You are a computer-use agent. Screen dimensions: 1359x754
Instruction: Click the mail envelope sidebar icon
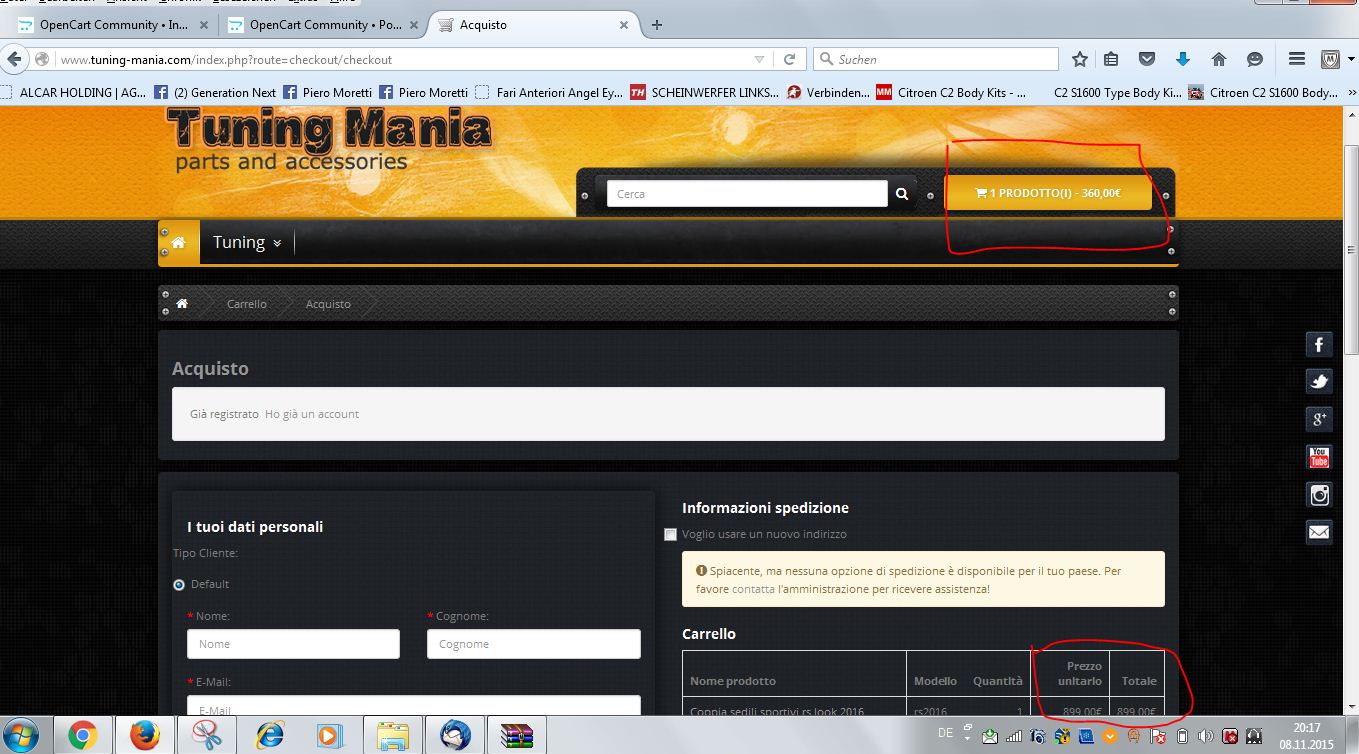pyautogui.click(x=1319, y=531)
